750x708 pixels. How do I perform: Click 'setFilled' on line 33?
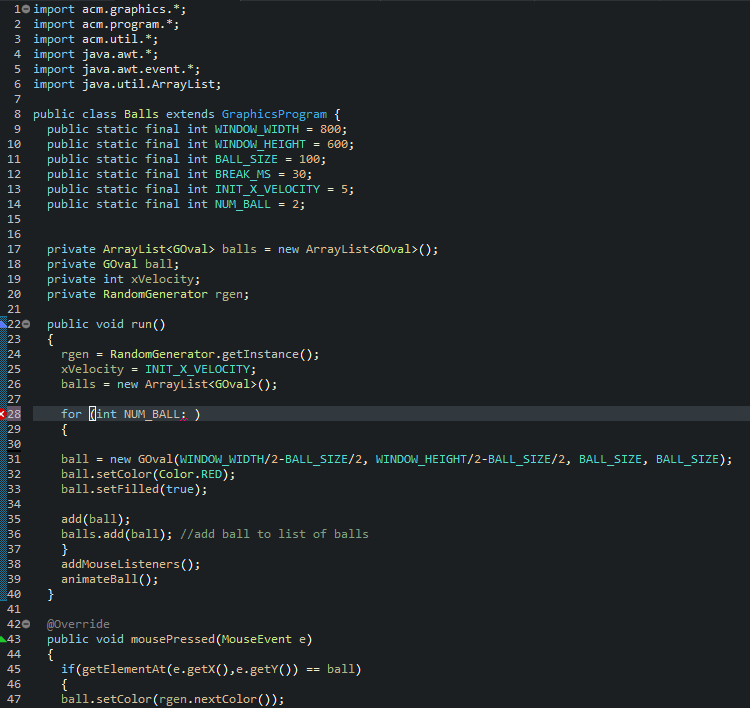(127, 489)
